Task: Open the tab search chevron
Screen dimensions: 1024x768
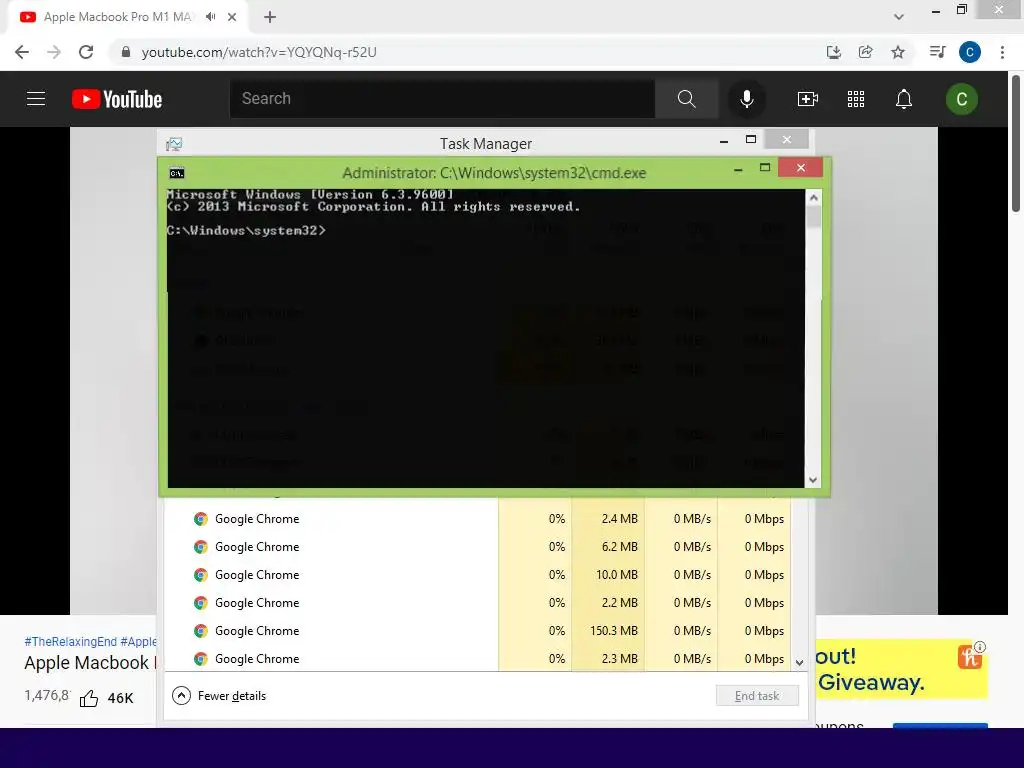Action: pos(899,17)
